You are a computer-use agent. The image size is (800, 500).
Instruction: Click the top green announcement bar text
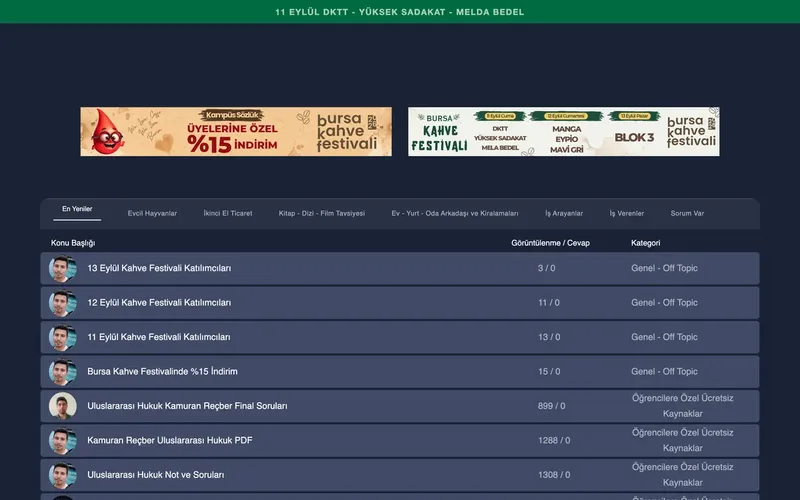point(399,12)
